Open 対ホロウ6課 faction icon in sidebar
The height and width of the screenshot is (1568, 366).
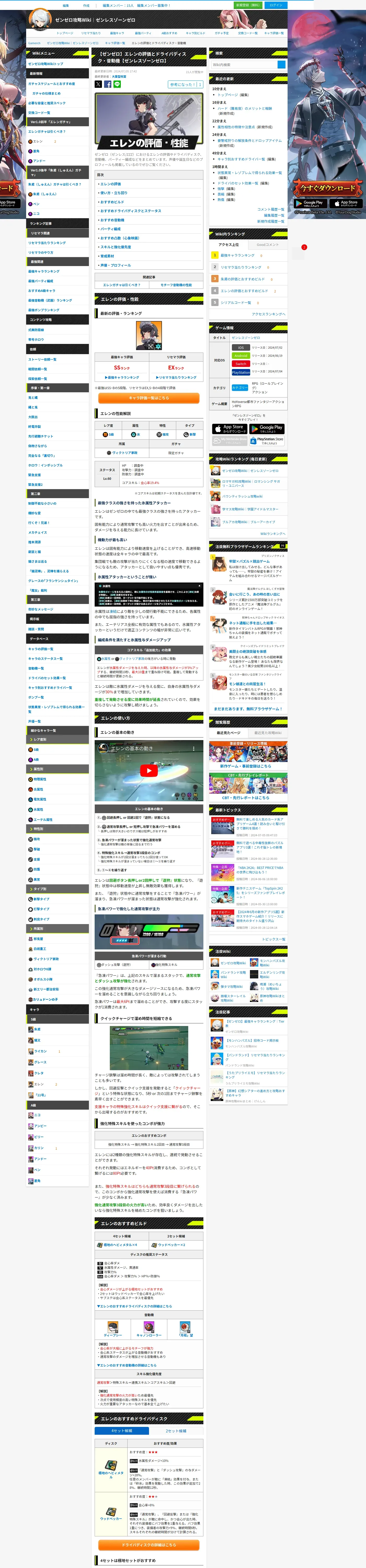30,969
